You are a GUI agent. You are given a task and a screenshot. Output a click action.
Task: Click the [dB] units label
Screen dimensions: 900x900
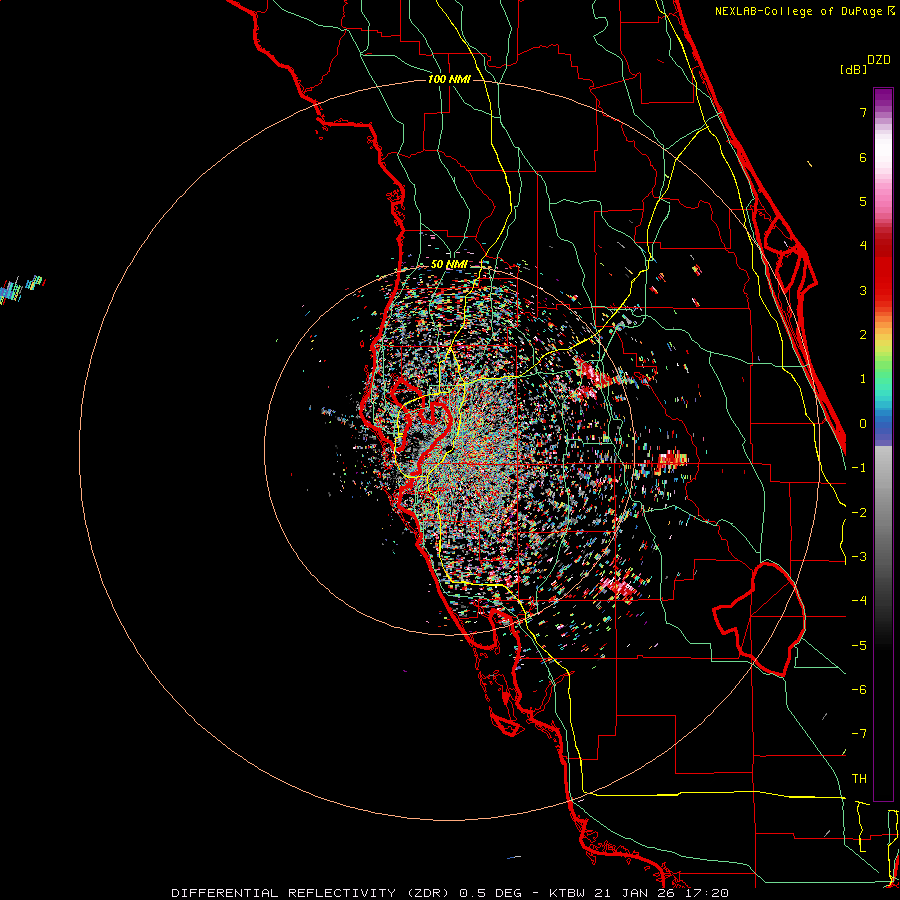[x=853, y=69]
